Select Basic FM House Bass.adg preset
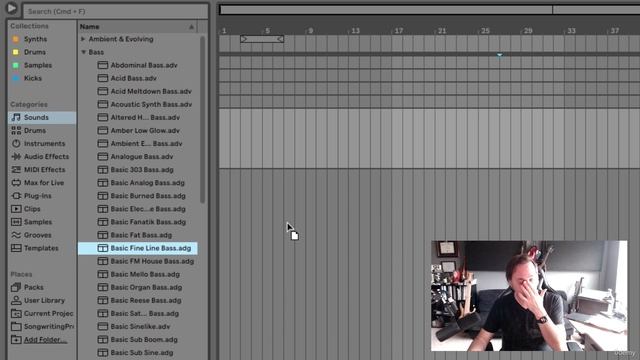 click(152, 261)
